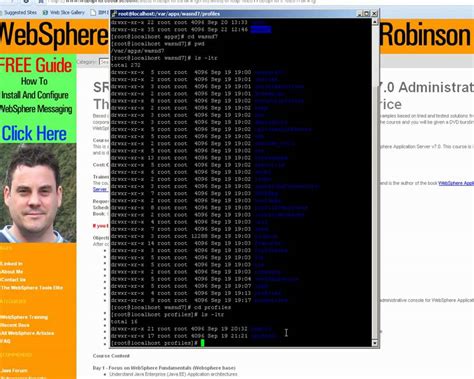
Task: Open the Contact Us sidebar link
Action: tap(13, 280)
